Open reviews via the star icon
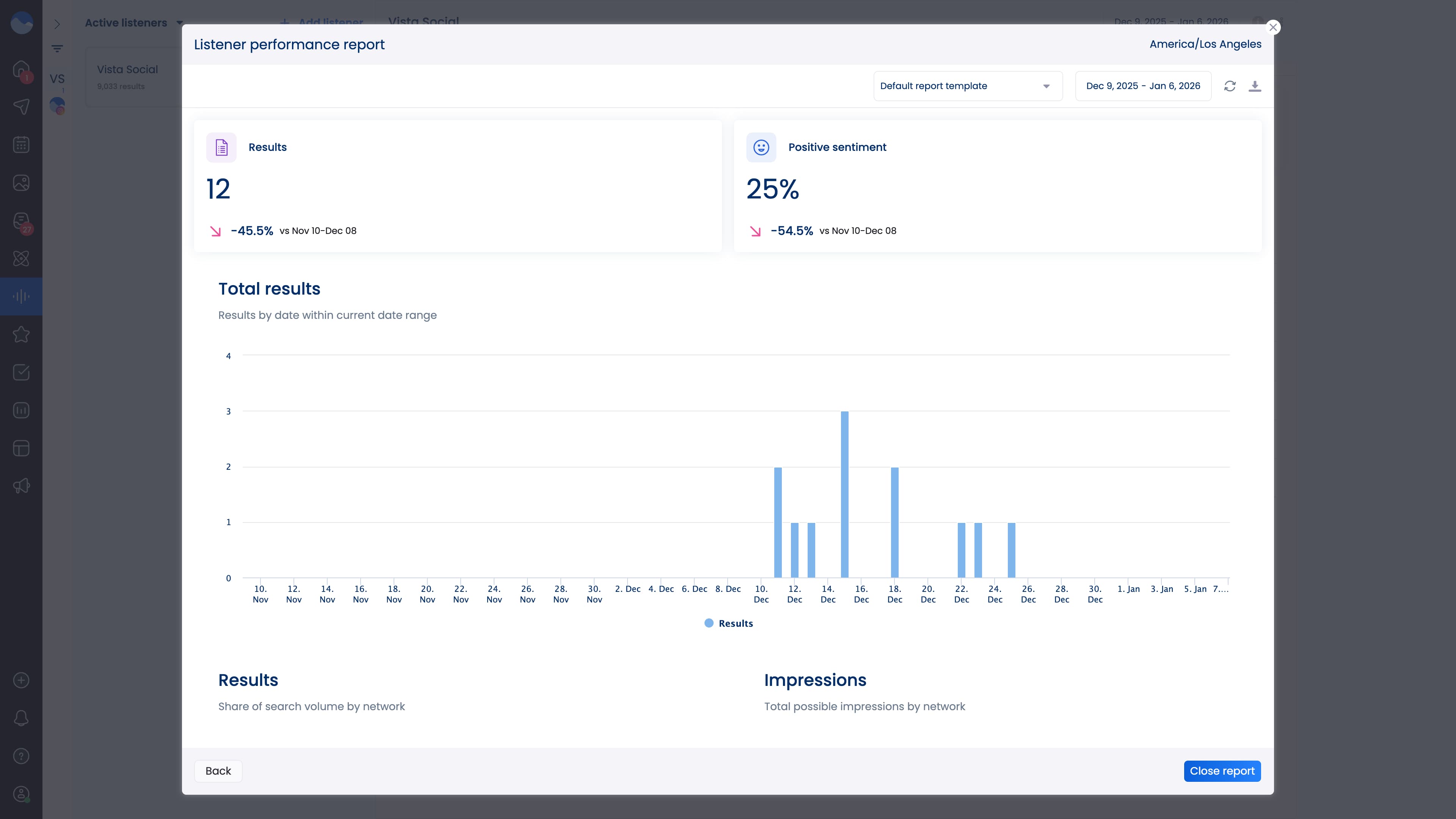 [21, 334]
